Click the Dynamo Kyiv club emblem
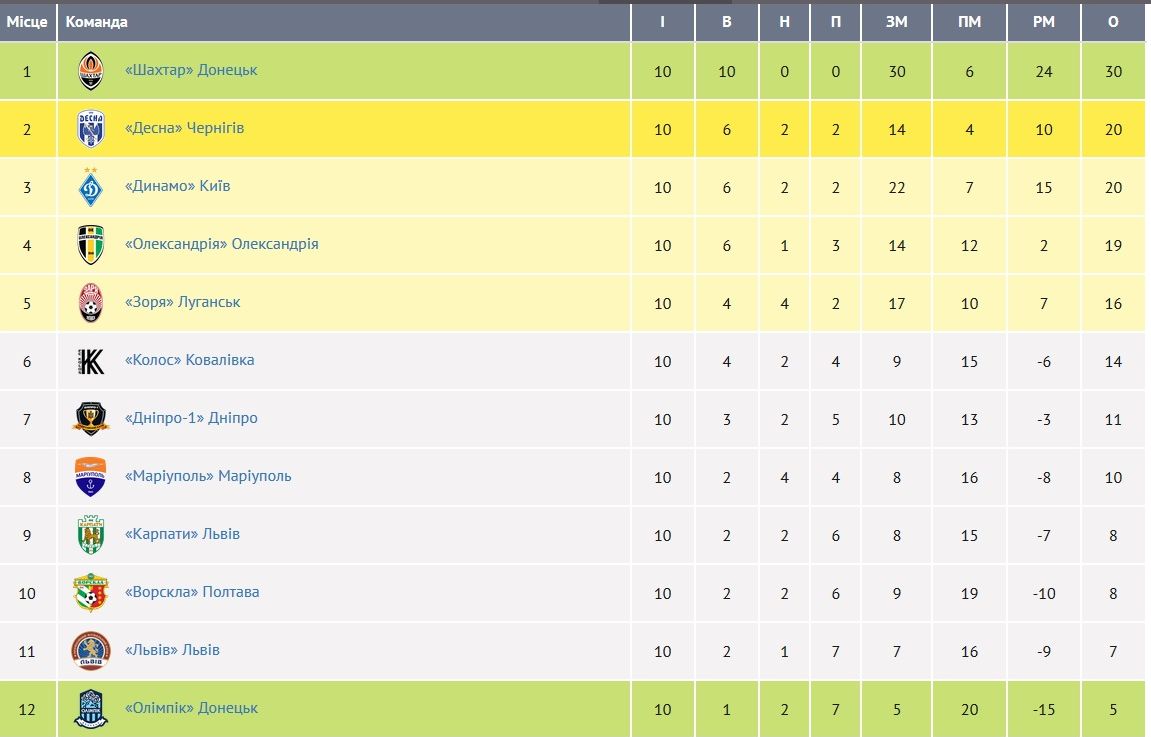 [91, 186]
